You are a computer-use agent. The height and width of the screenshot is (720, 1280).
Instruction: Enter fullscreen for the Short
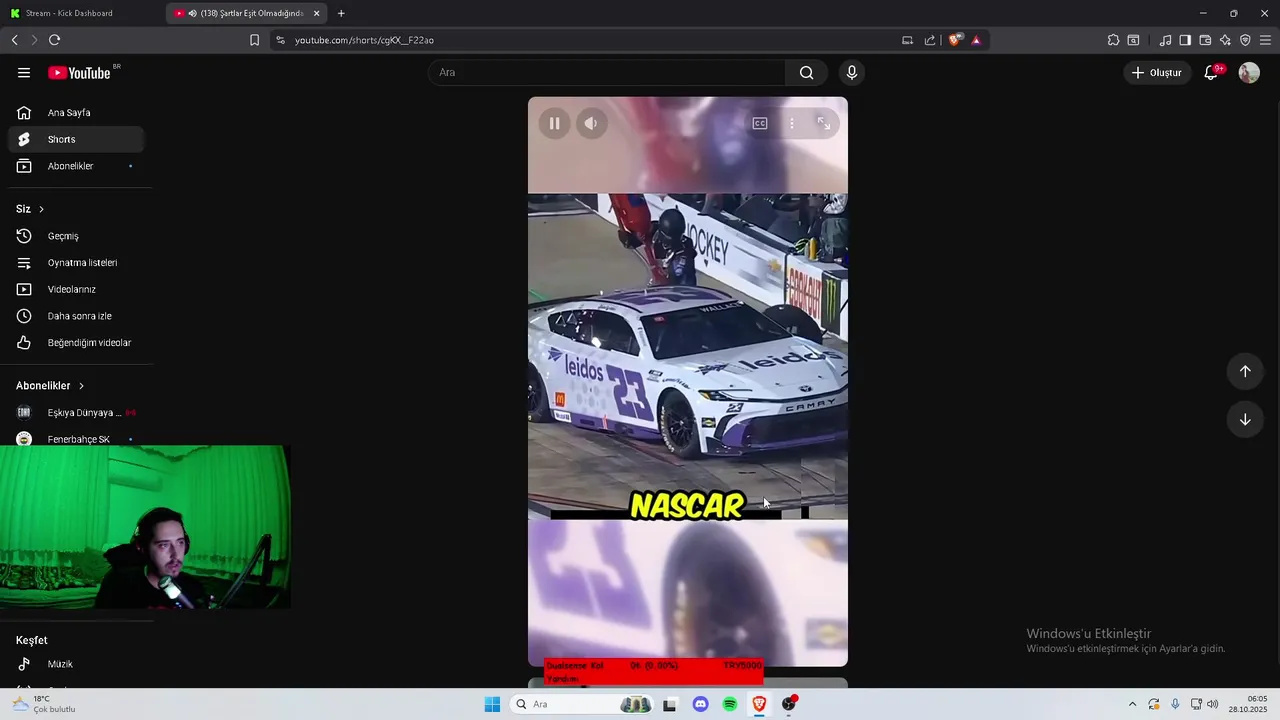tap(824, 123)
